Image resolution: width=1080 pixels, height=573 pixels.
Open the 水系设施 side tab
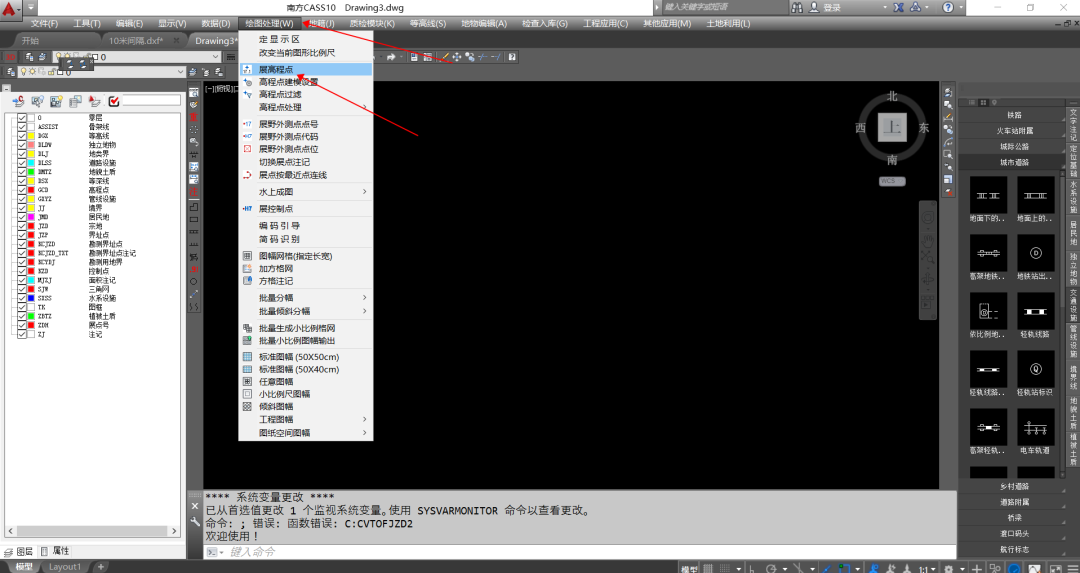(1073, 197)
